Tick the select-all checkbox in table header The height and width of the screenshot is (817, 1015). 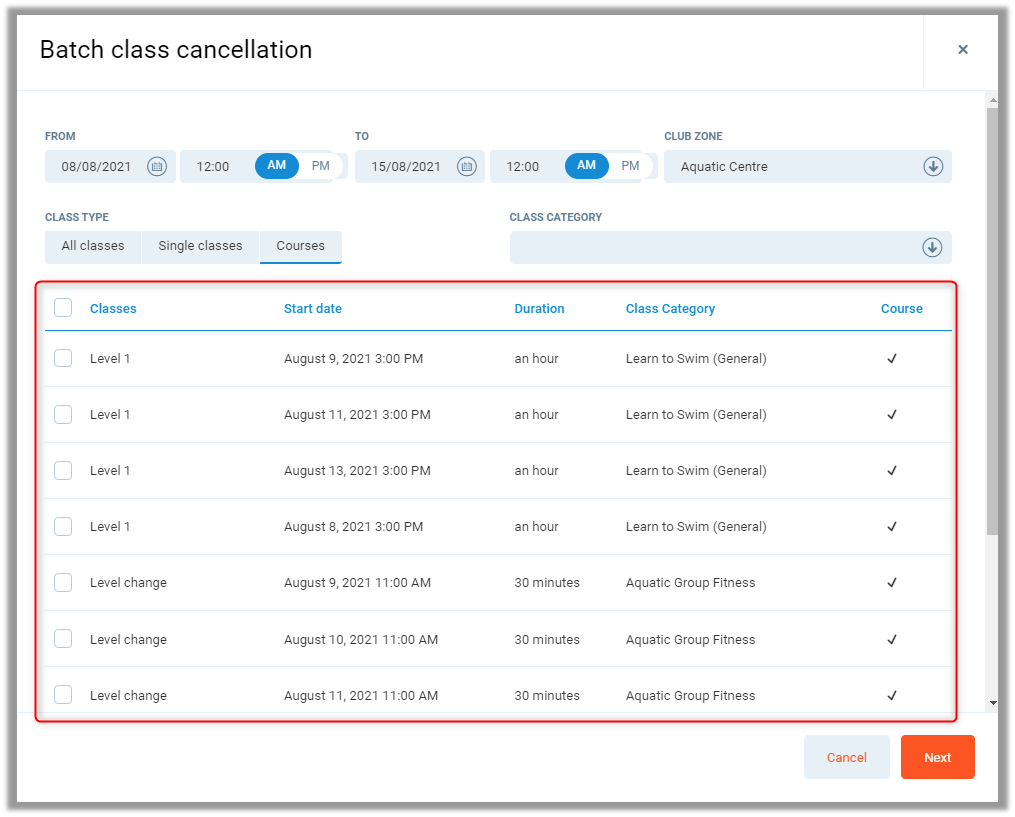(63, 308)
